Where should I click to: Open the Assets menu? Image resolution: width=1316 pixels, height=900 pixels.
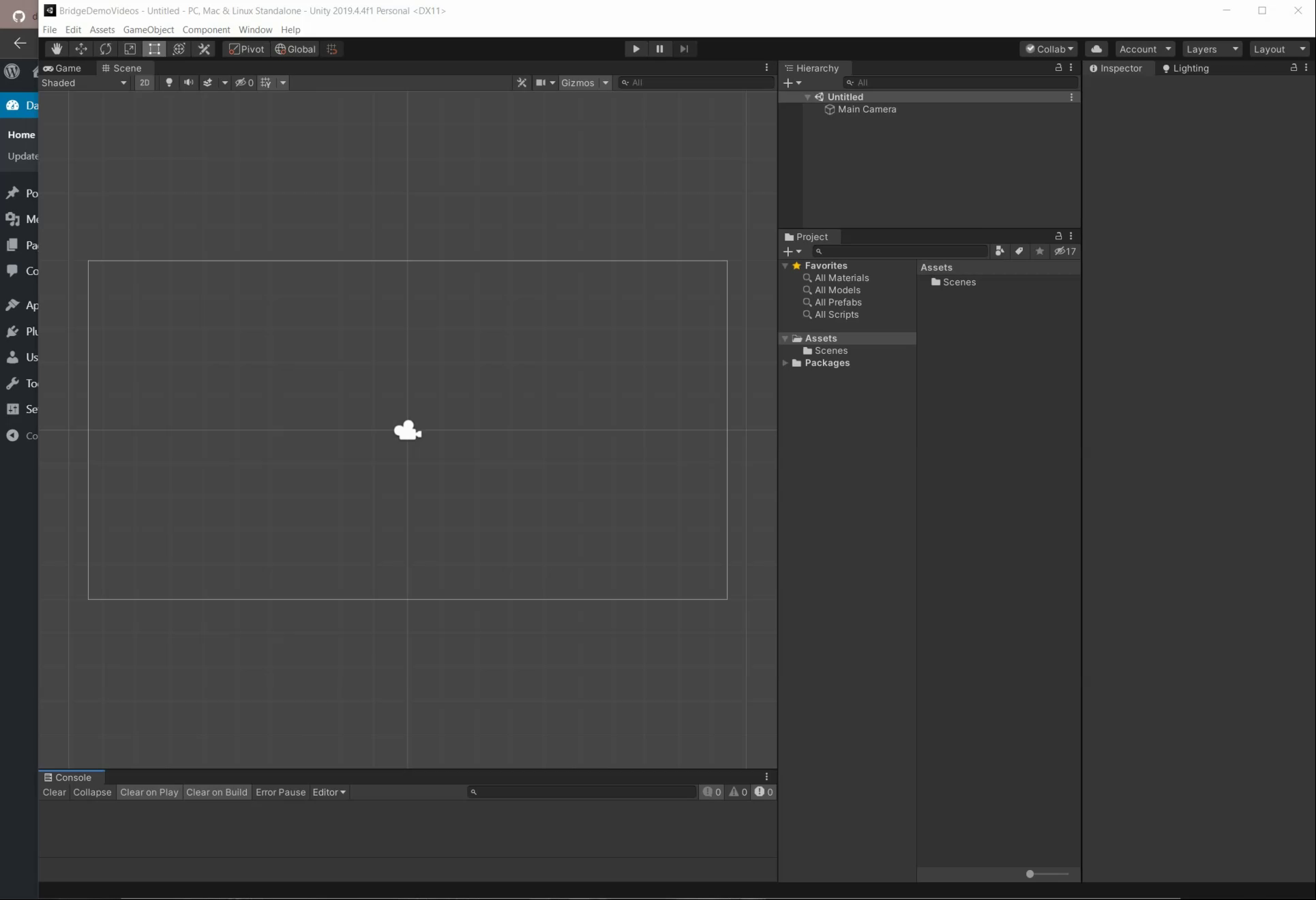click(102, 29)
